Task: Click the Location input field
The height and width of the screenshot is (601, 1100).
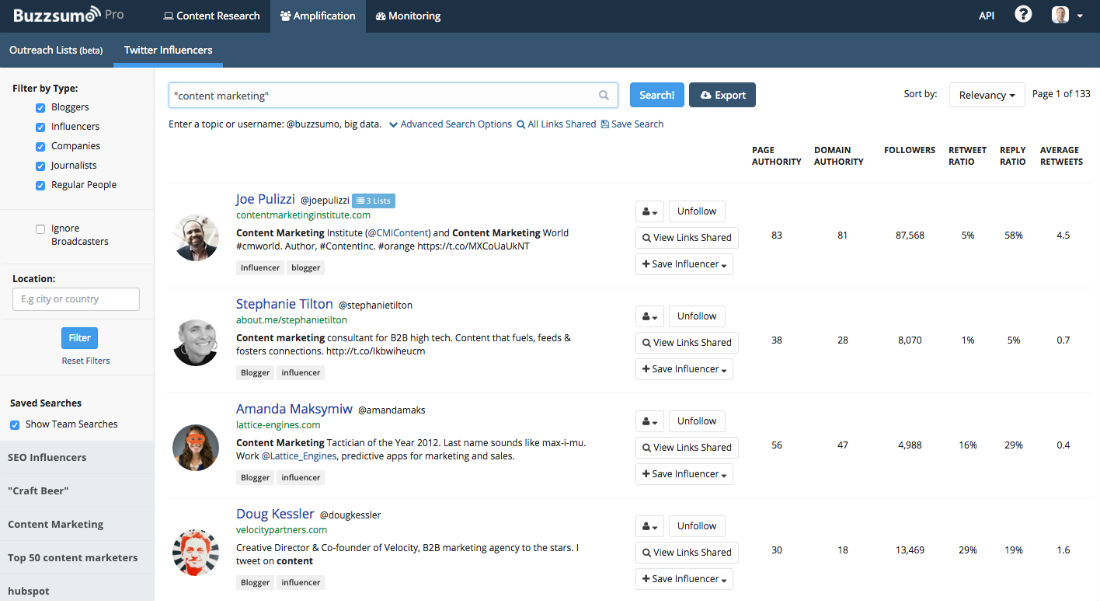Action: coord(76,299)
